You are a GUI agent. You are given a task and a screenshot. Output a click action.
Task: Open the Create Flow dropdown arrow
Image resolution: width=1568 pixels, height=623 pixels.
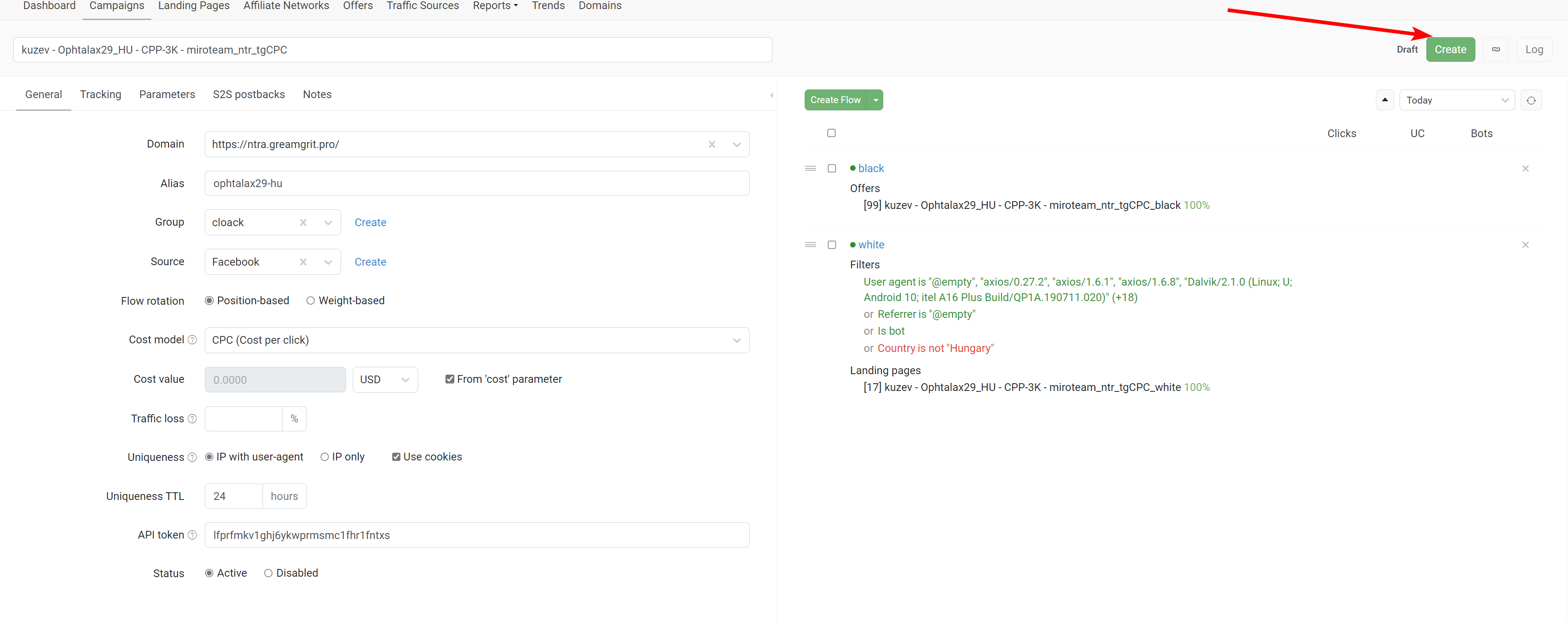[x=876, y=100]
